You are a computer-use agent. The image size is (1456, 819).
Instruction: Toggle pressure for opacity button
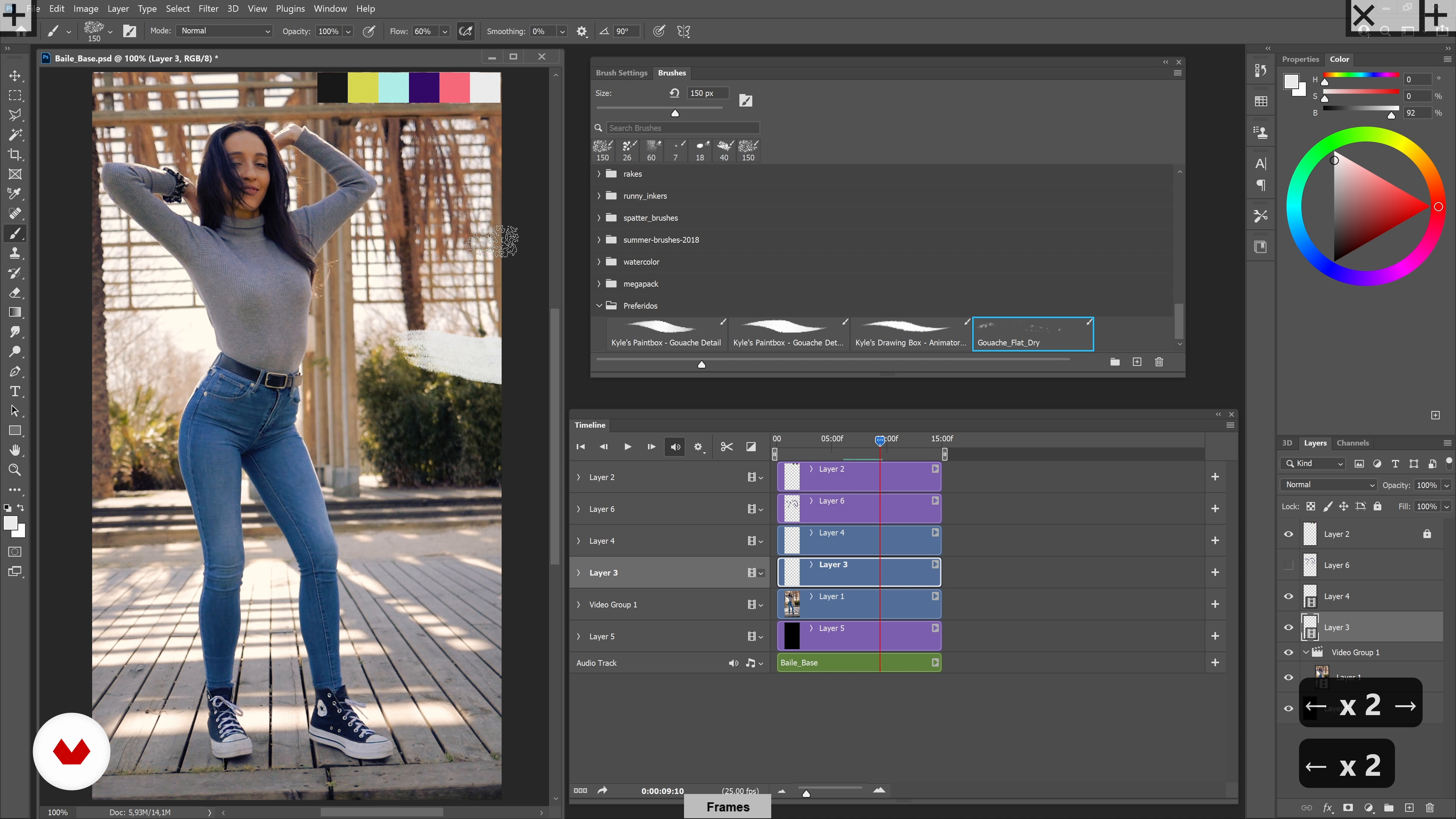point(369,31)
